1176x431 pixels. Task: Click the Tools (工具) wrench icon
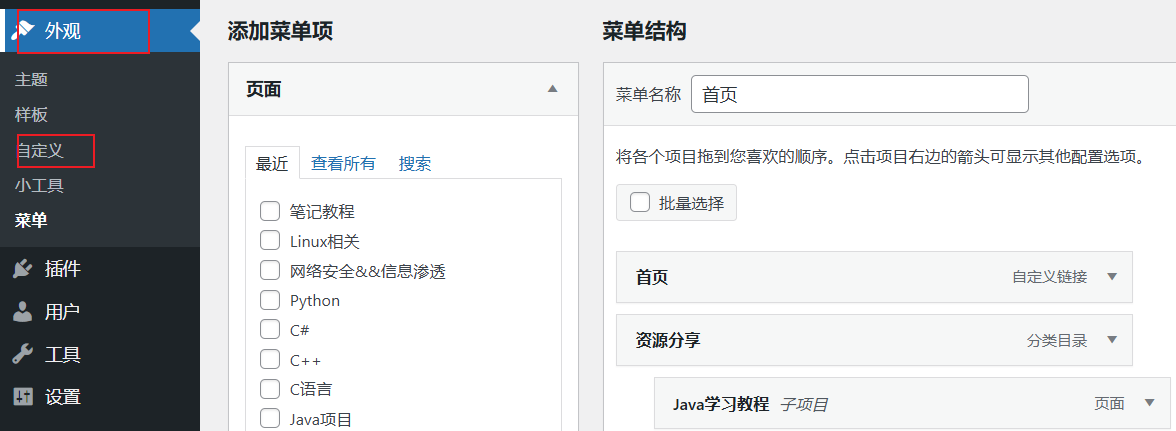tap(22, 354)
